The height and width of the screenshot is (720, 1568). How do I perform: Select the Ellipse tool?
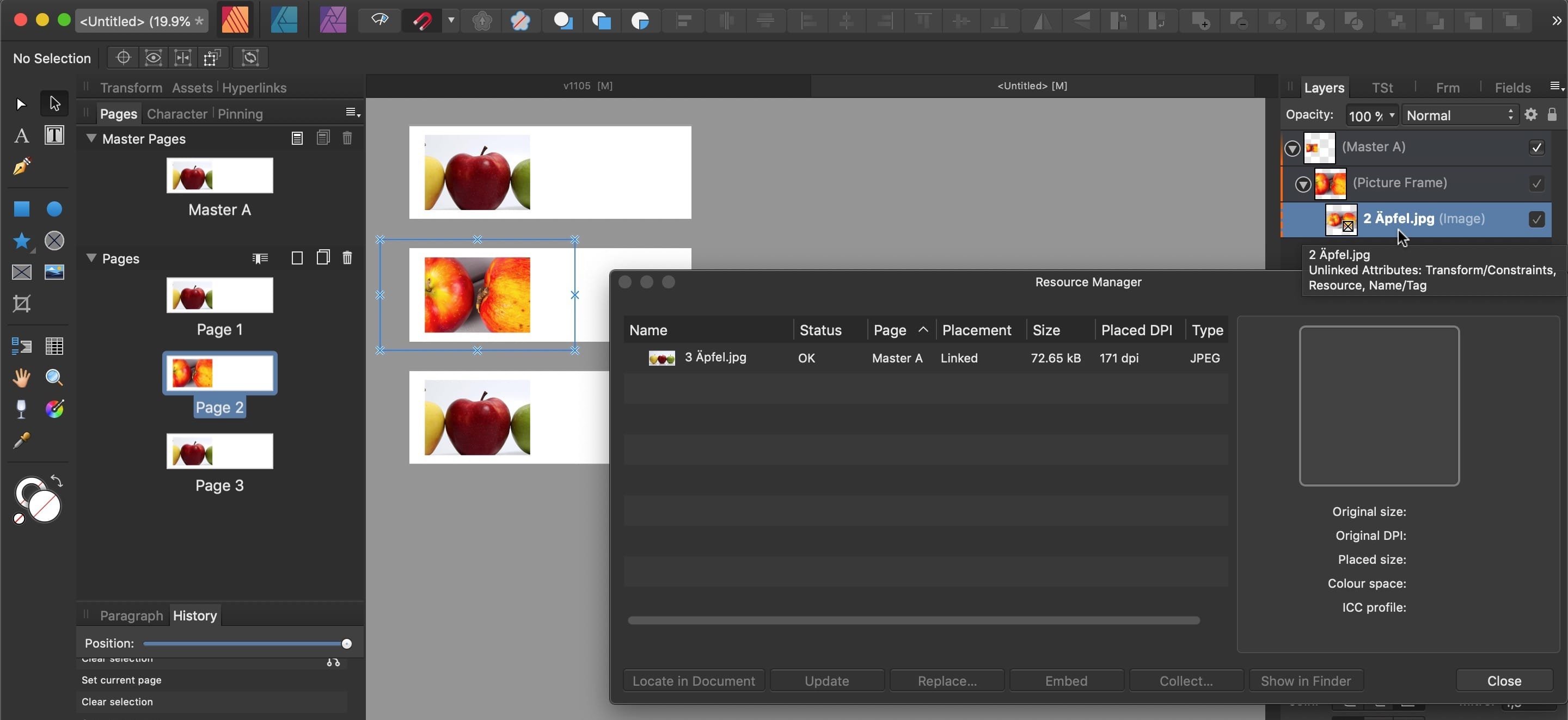tap(54, 209)
